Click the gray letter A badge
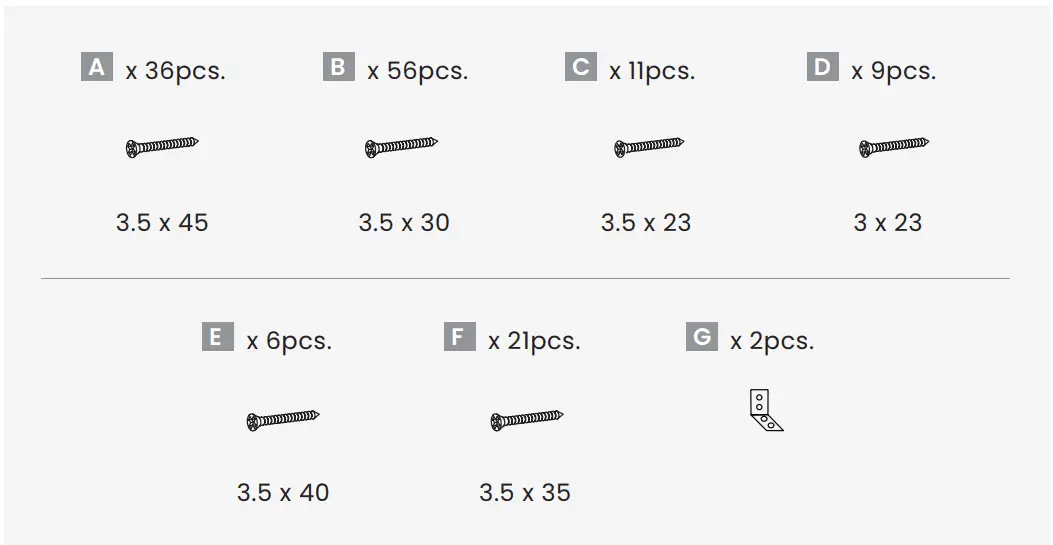 pyautogui.click(x=97, y=67)
